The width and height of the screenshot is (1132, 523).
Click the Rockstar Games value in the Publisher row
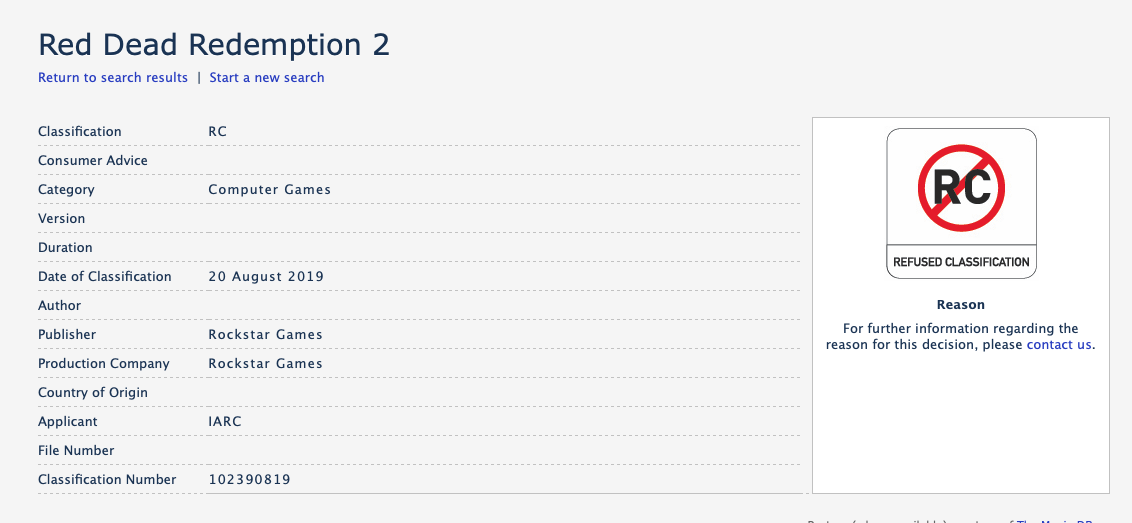point(266,334)
